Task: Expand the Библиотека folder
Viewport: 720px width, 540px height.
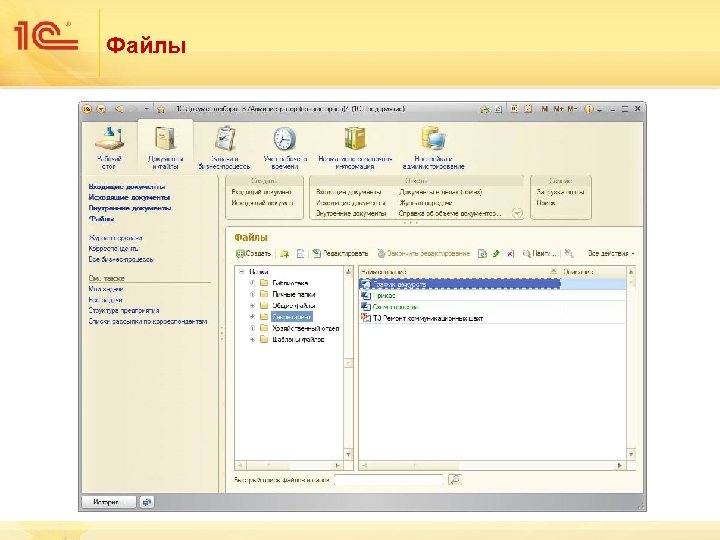Action: pos(252,283)
